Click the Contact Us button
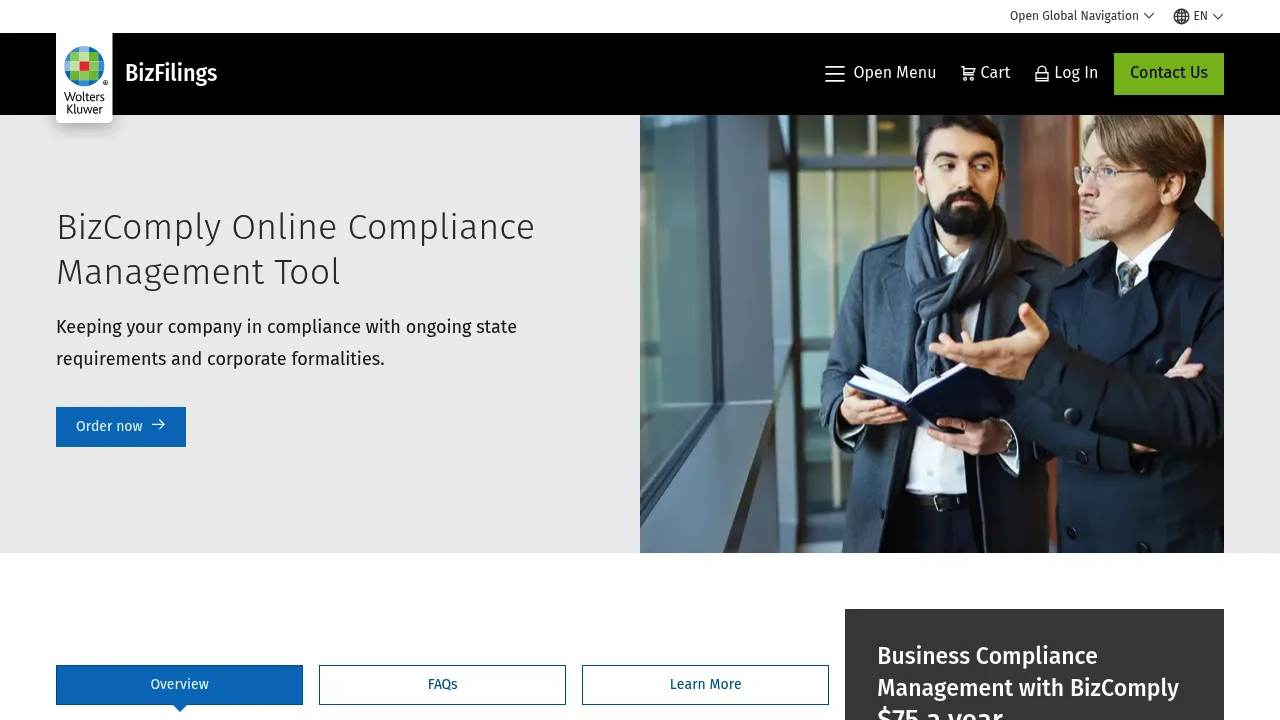Screen dimensions: 1280x720 tap(1169, 74)
